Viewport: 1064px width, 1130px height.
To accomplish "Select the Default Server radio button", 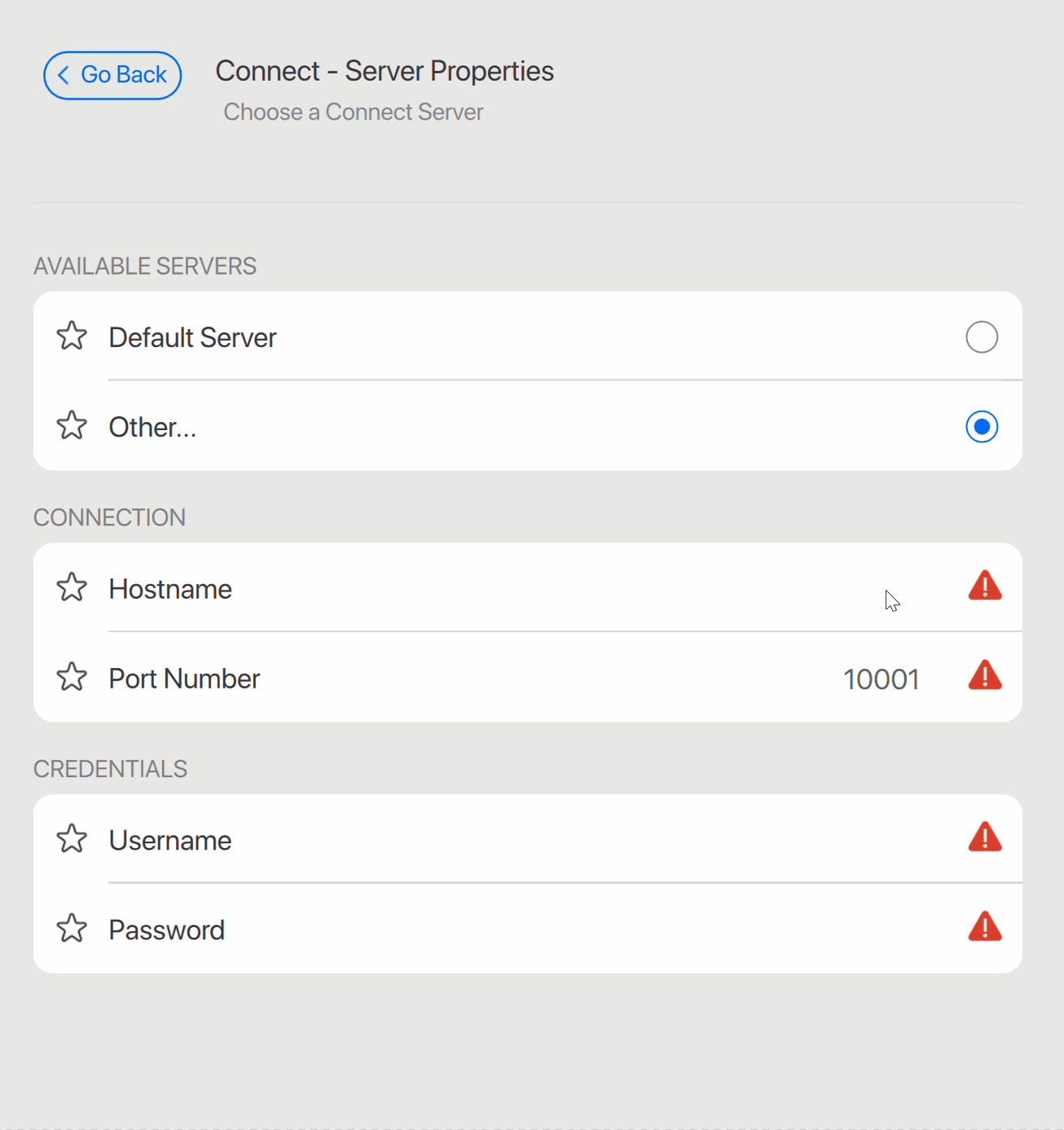I will 981,336.
